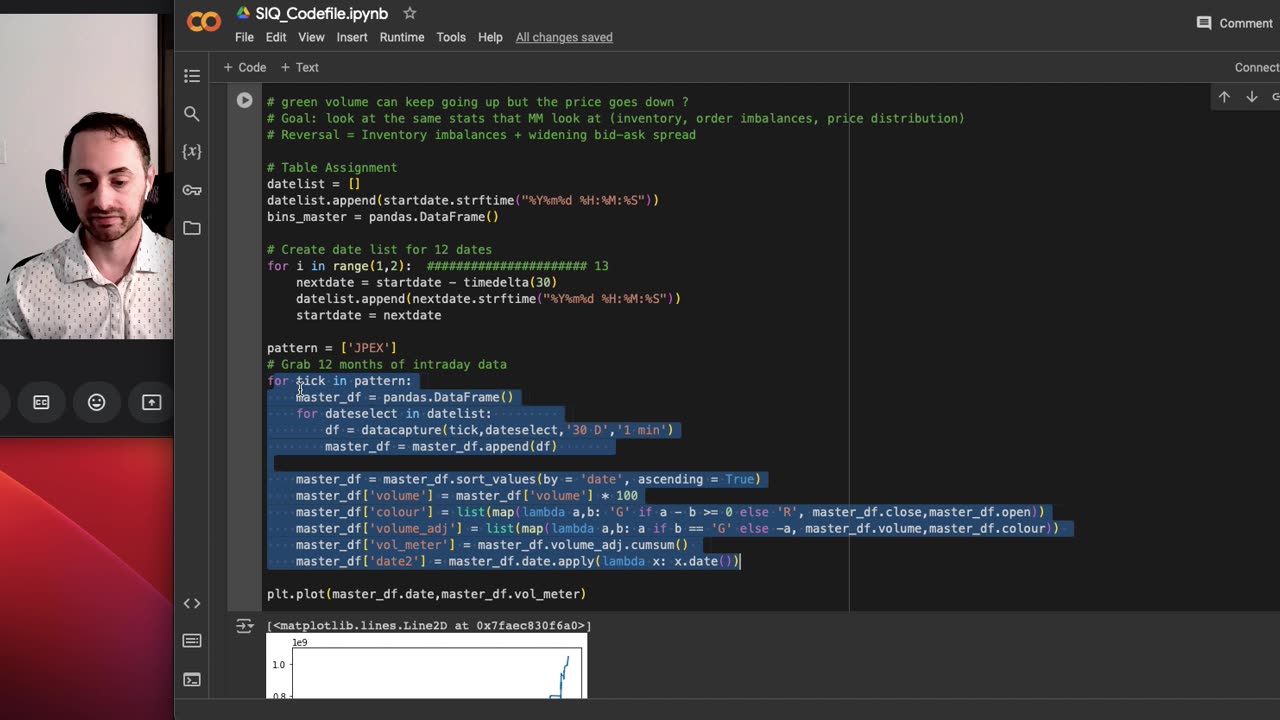Image resolution: width=1280 pixels, height=720 pixels.
Task: Click the master_df['vol_meter'] cumsum line
Action: 492,545
